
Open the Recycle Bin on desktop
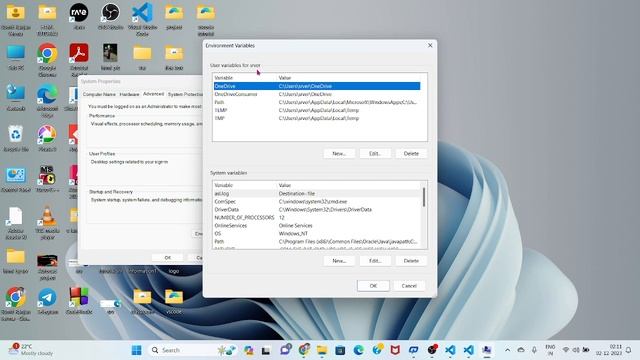pos(16,138)
